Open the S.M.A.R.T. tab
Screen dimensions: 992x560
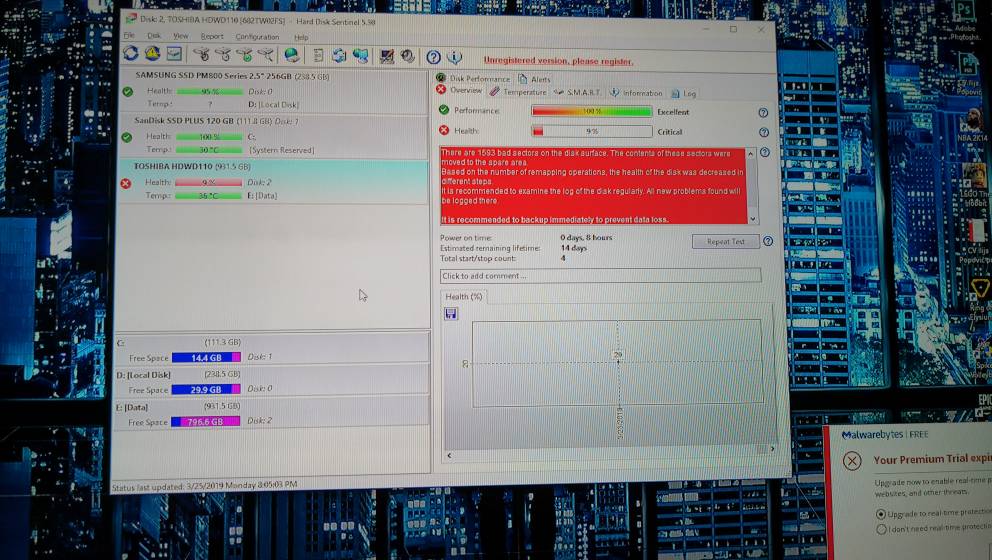[x=578, y=92]
